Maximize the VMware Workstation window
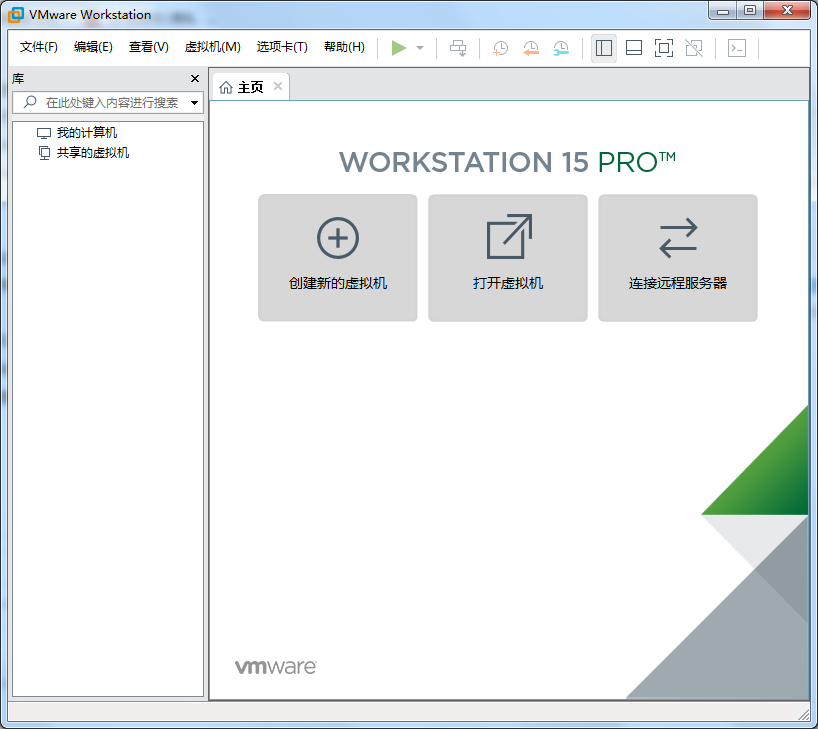 (750, 10)
